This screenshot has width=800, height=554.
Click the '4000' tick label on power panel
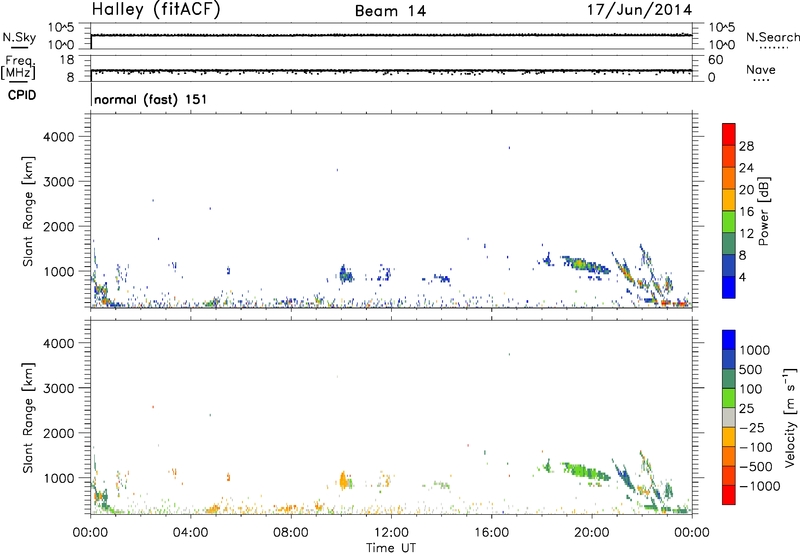[x=59, y=137]
